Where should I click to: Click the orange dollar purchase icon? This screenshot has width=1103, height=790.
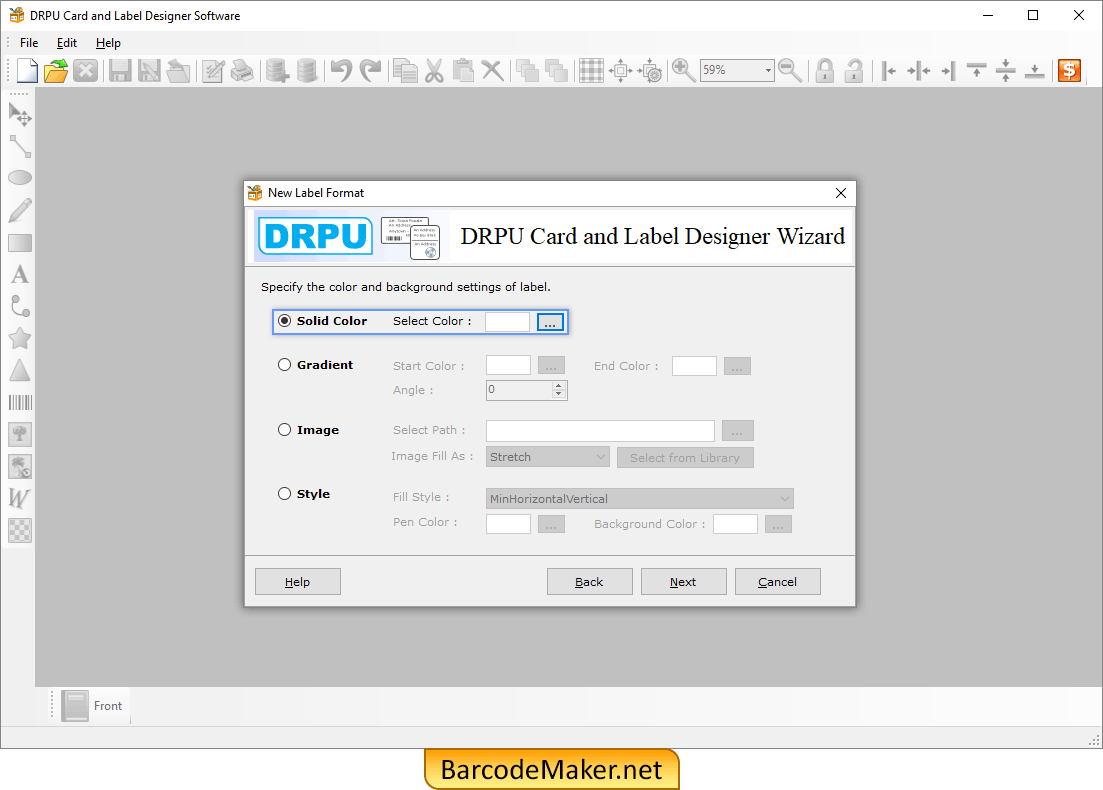click(x=1069, y=70)
